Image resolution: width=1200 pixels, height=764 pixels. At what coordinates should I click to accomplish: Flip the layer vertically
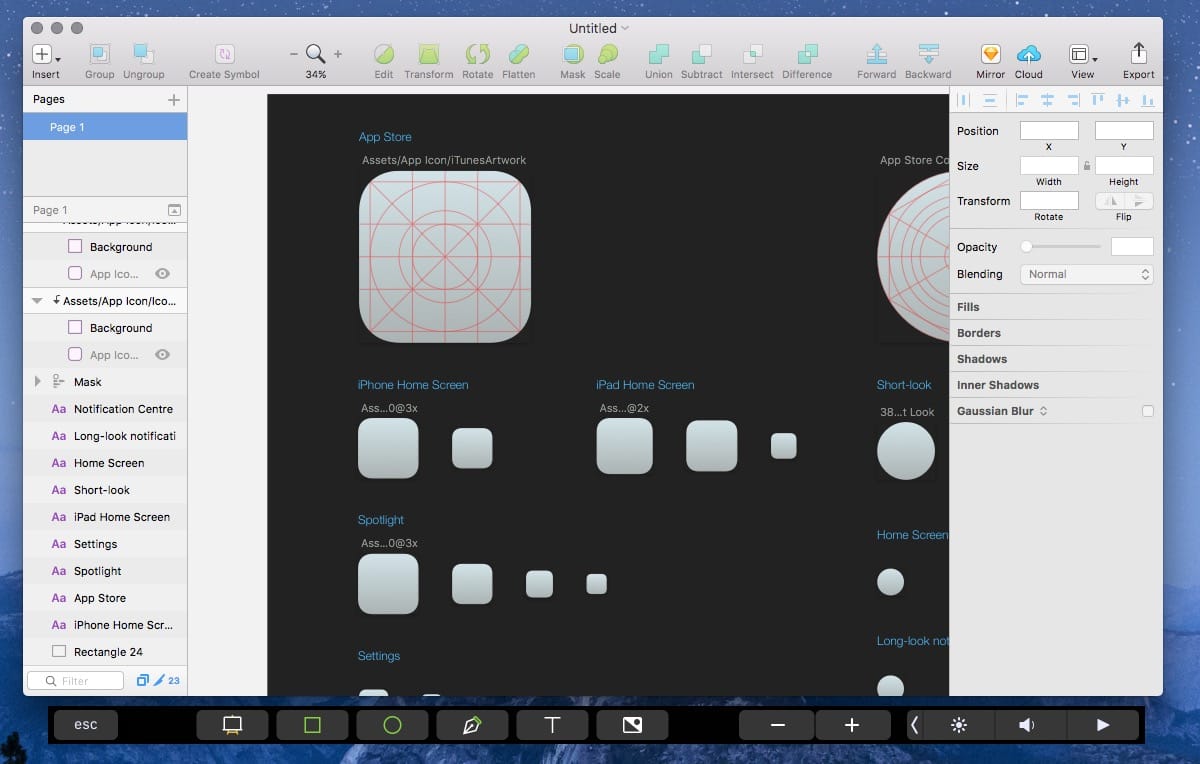[x=1139, y=201]
